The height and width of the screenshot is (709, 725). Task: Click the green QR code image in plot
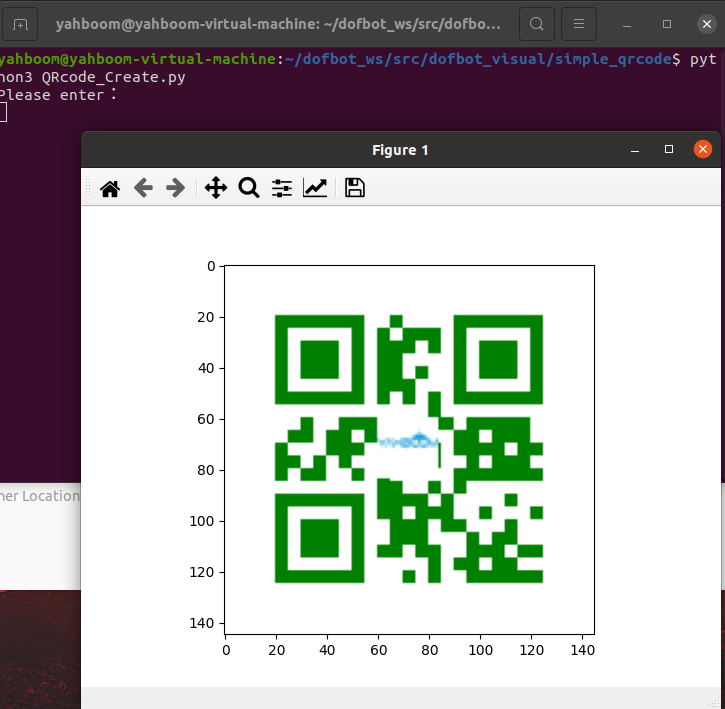click(409, 449)
